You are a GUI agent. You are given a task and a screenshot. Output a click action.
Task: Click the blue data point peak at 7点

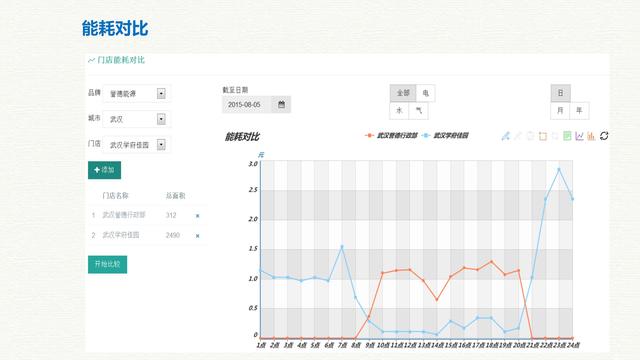(342, 247)
